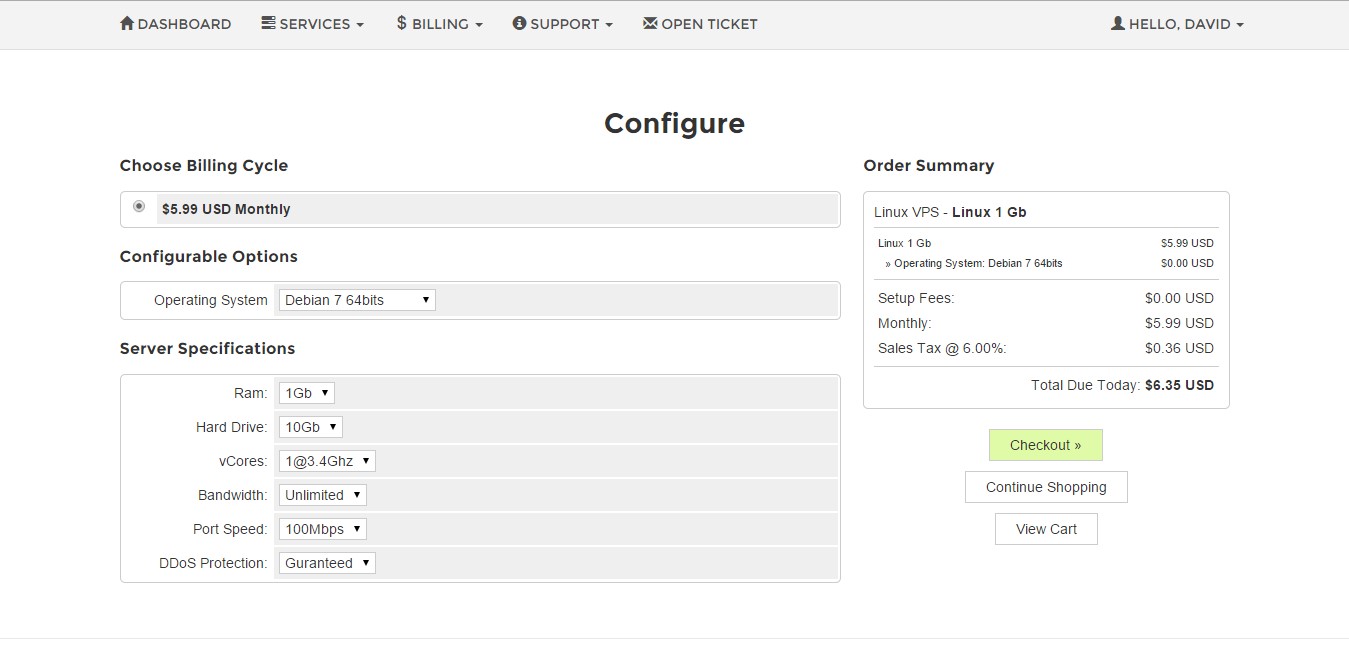Click the Total Due Today $6.35 USD amount
Screen dimensions: 1349x668
point(1179,385)
